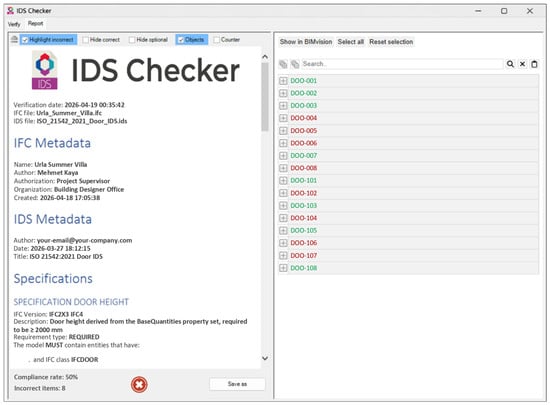This screenshot has height=405, width=550.
Task: Click into the Search input field
Action: 402,64
